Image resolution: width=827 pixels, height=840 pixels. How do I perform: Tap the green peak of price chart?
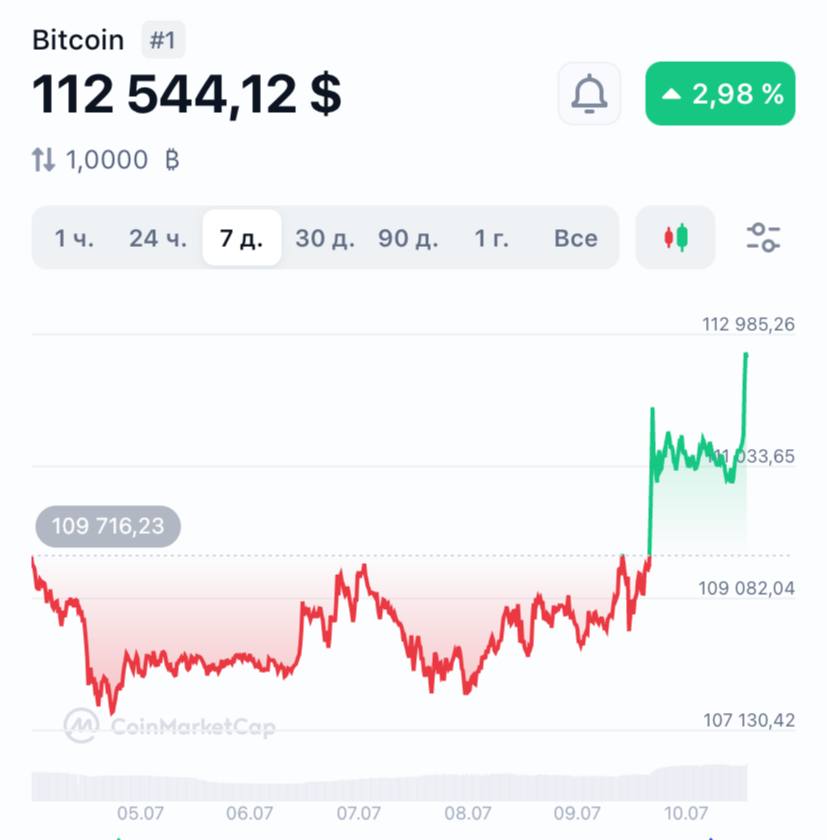(x=746, y=355)
